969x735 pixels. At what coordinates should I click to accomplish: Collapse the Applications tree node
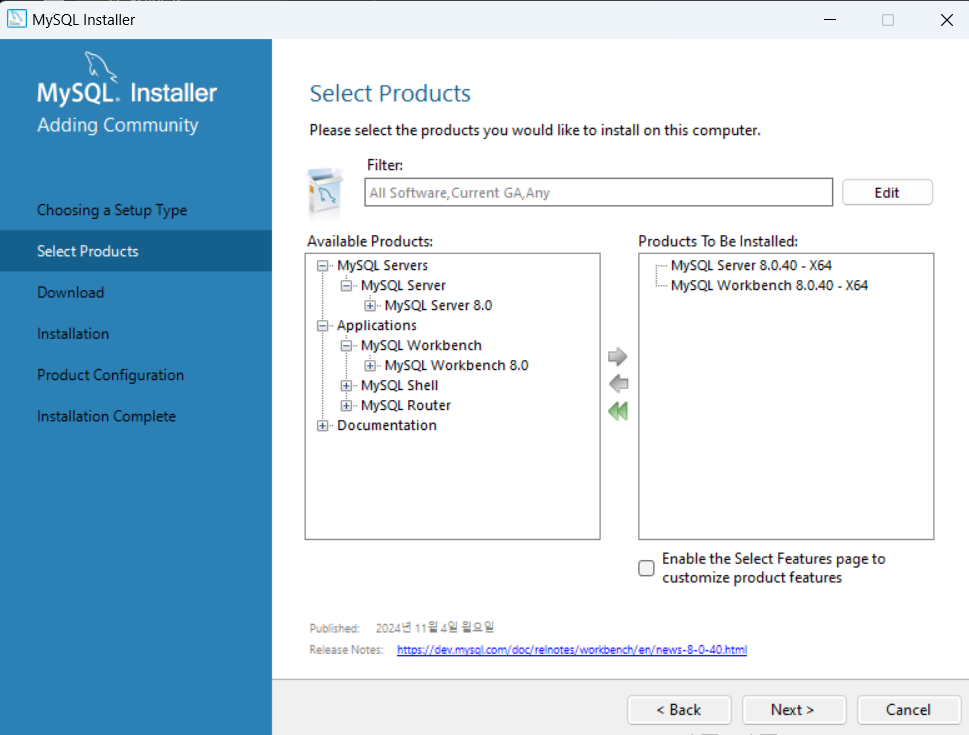click(x=323, y=326)
